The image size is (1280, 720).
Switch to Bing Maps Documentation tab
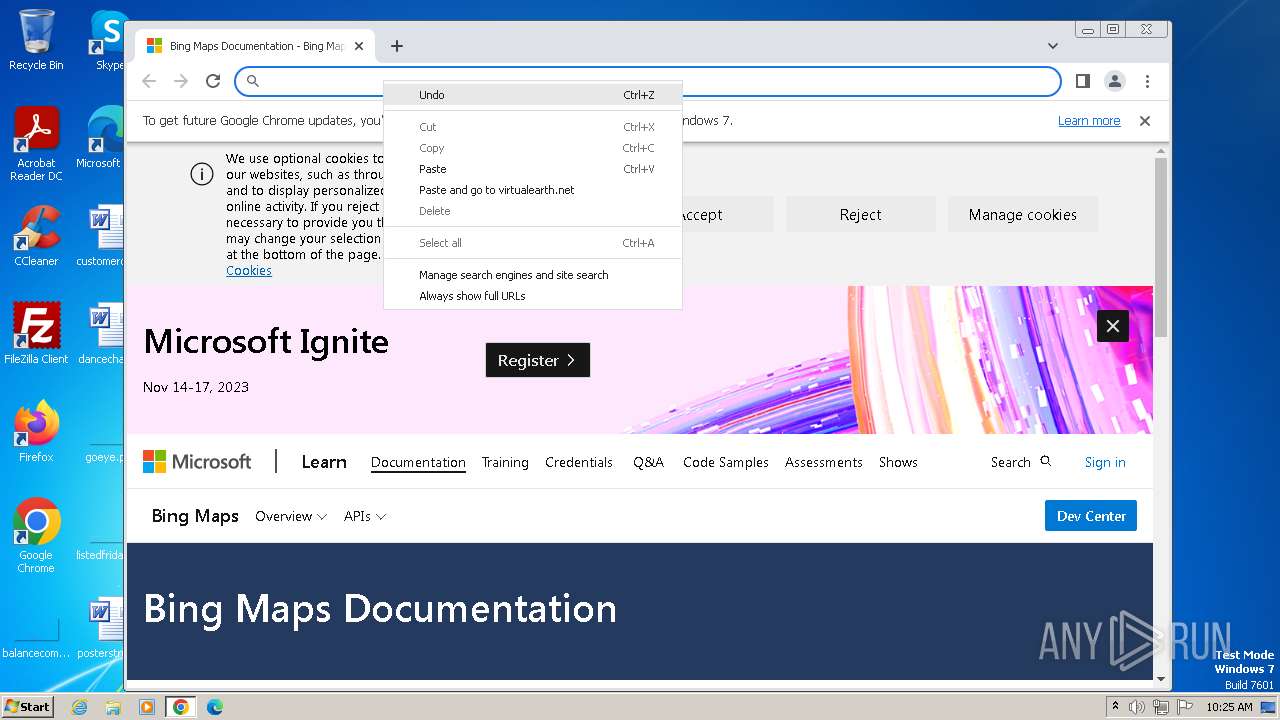255,46
